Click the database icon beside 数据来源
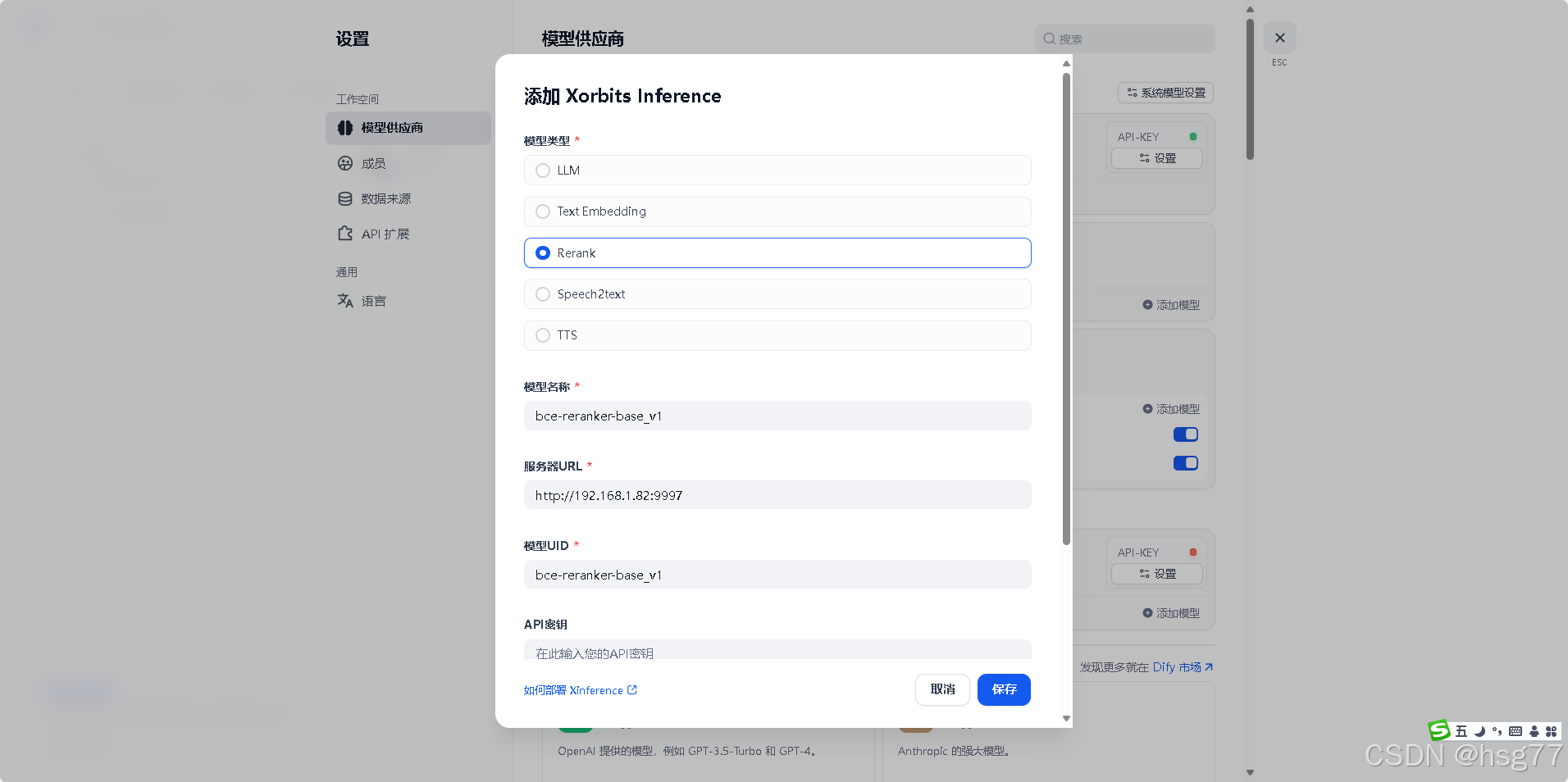The height and width of the screenshot is (782, 1568). click(345, 198)
